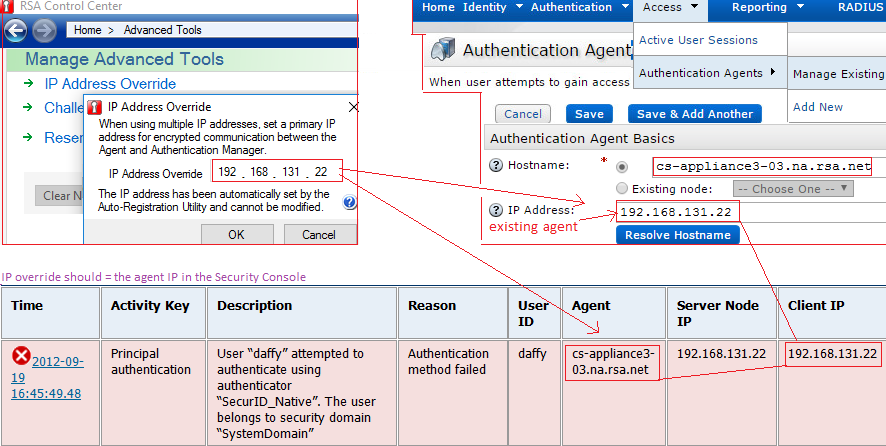Close the IP Address Override dialog
Screen dimensions: 886x446
[x=351, y=107]
